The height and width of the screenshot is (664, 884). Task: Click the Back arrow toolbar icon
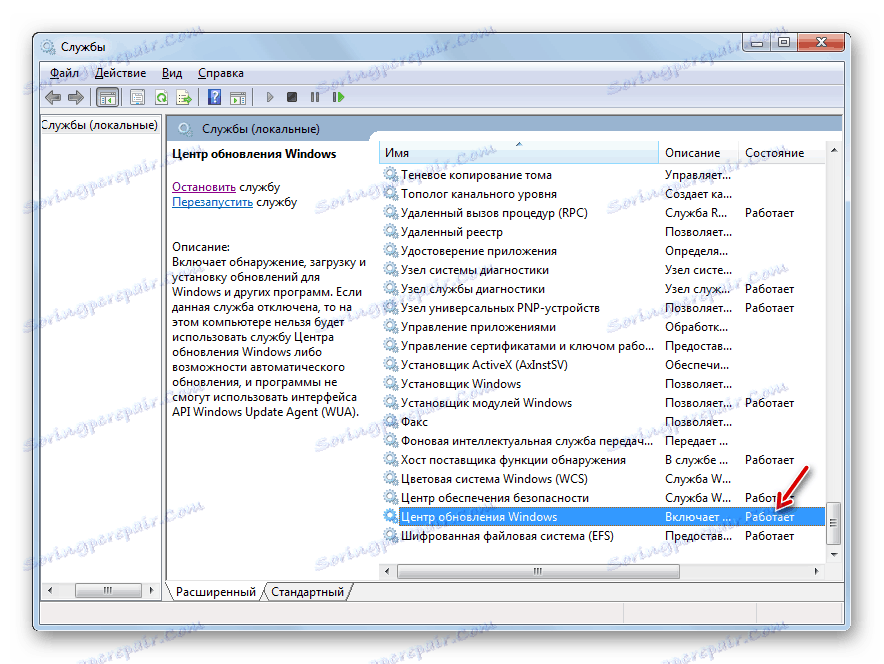(x=53, y=98)
